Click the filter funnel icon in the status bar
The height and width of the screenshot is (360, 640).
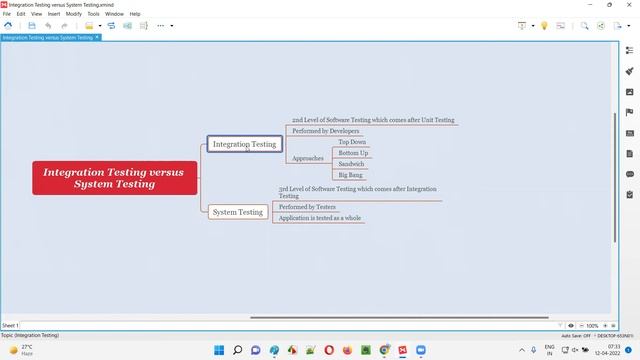[x=560, y=326]
